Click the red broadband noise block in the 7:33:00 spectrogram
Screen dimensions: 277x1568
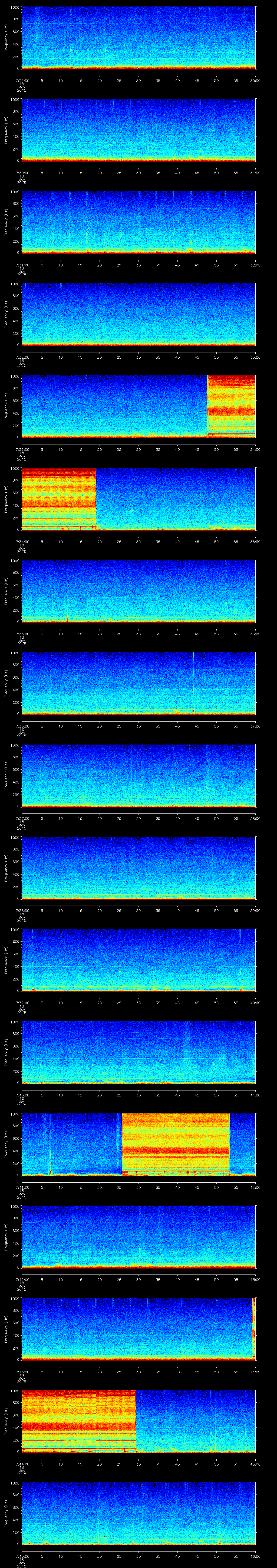pyautogui.click(x=231, y=407)
